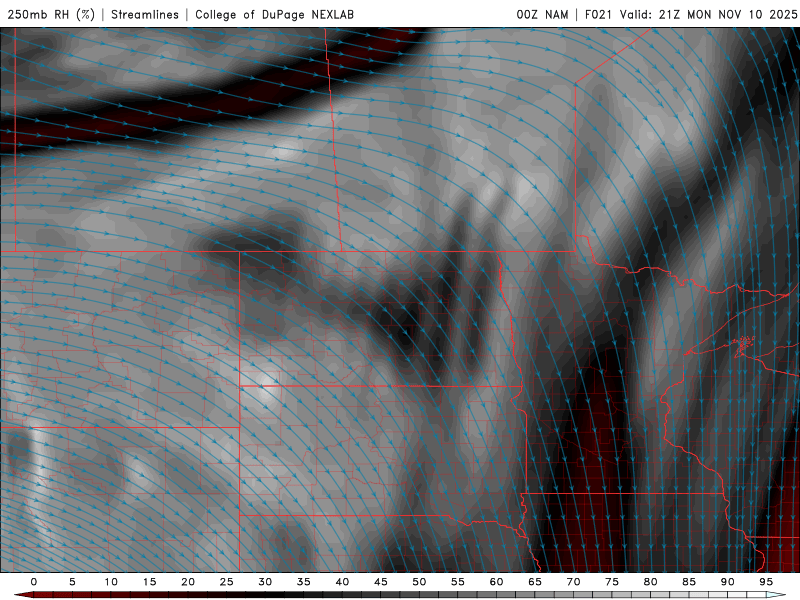This screenshot has width=800, height=600.
Task: Click the 75 value on color scale
Action: click(x=612, y=582)
